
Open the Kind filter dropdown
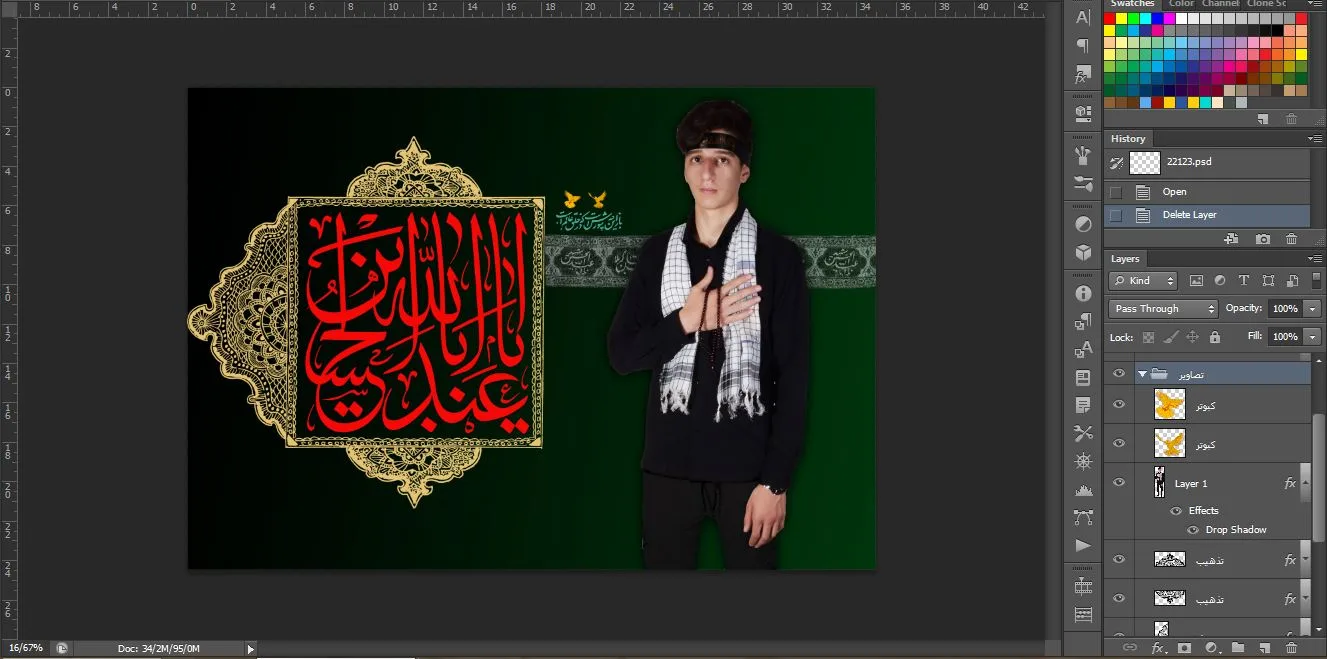(x=1143, y=281)
